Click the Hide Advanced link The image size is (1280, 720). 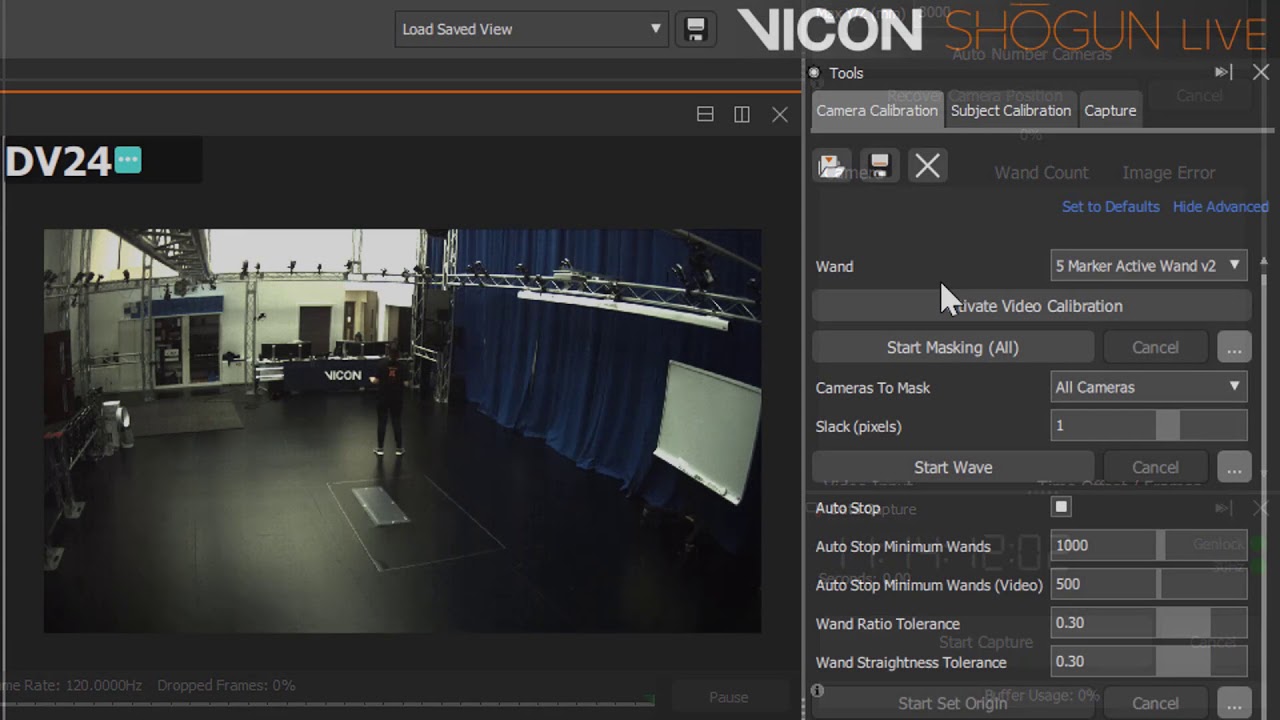[x=1220, y=207]
